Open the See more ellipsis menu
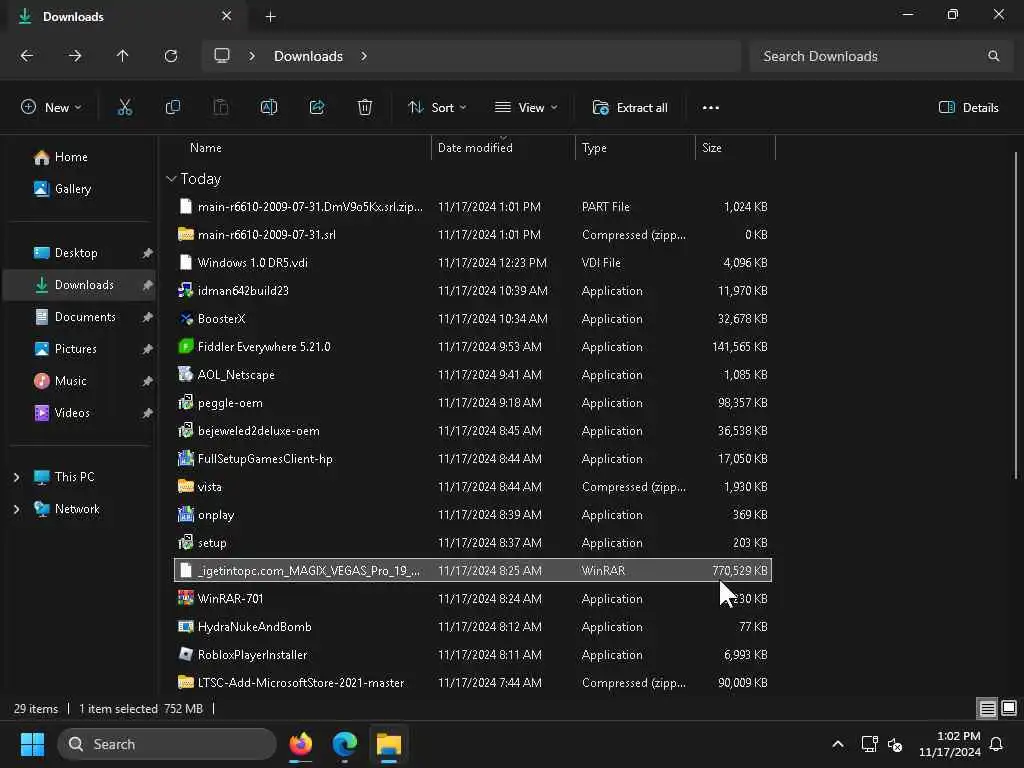Image resolution: width=1024 pixels, height=768 pixels. point(711,108)
